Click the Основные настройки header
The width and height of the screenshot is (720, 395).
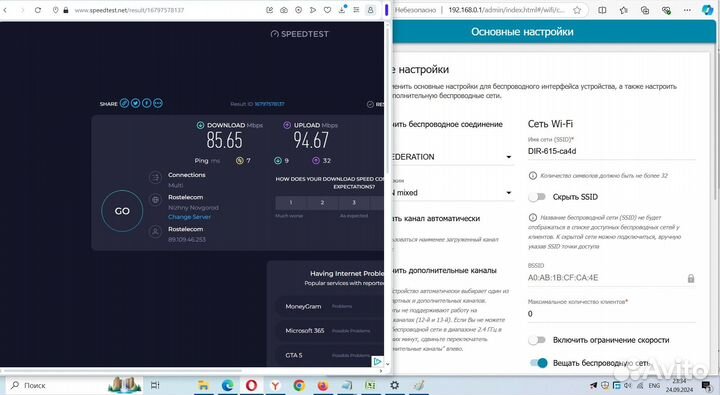point(522,32)
